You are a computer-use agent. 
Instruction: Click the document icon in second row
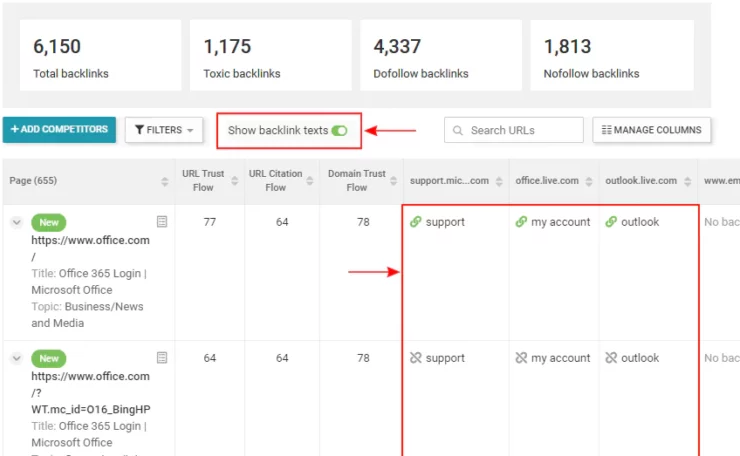coord(162,357)
